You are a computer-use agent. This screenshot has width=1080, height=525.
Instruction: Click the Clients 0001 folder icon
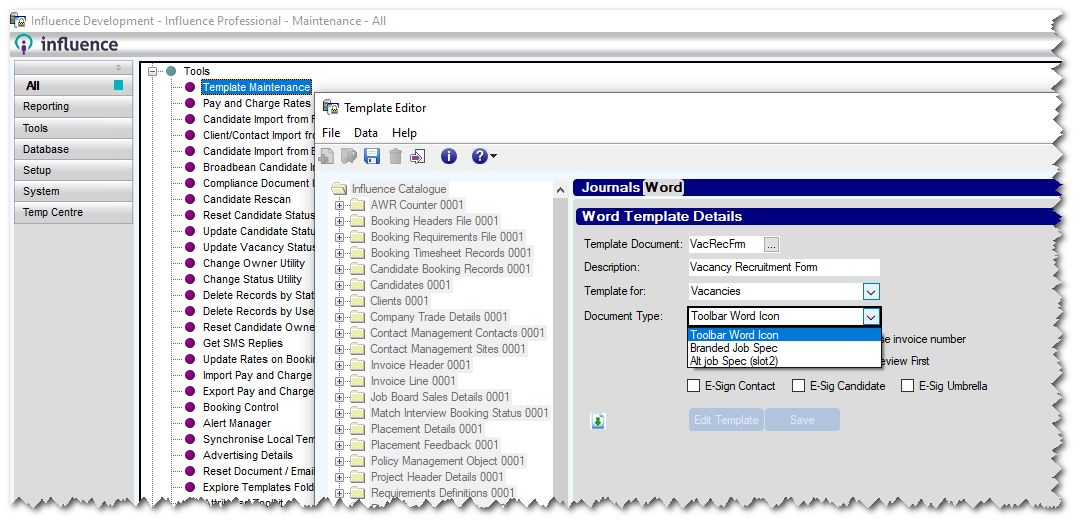(357, 300)
